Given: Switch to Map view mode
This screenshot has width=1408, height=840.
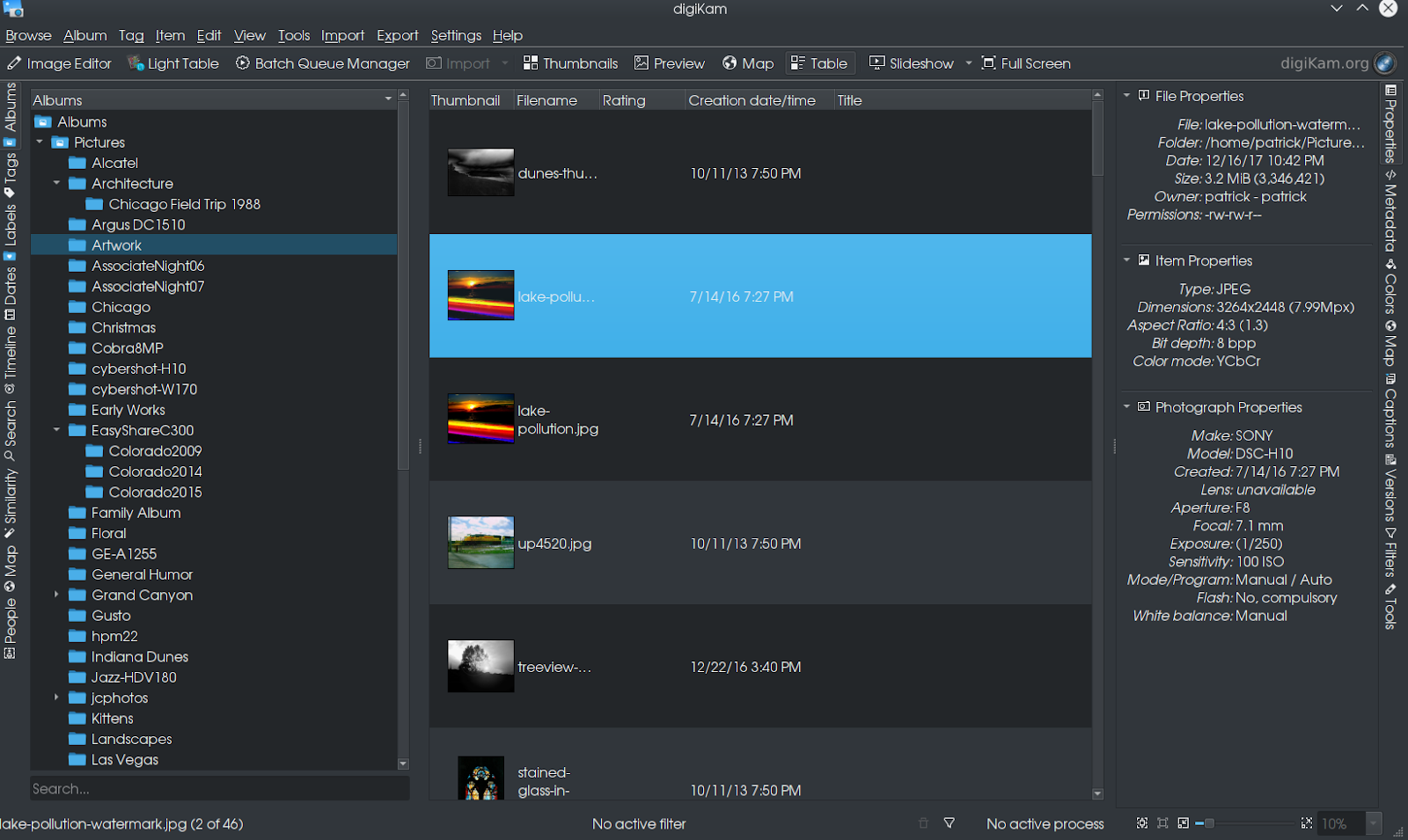Looking at the screenshot, I should [x=748, y=63].
